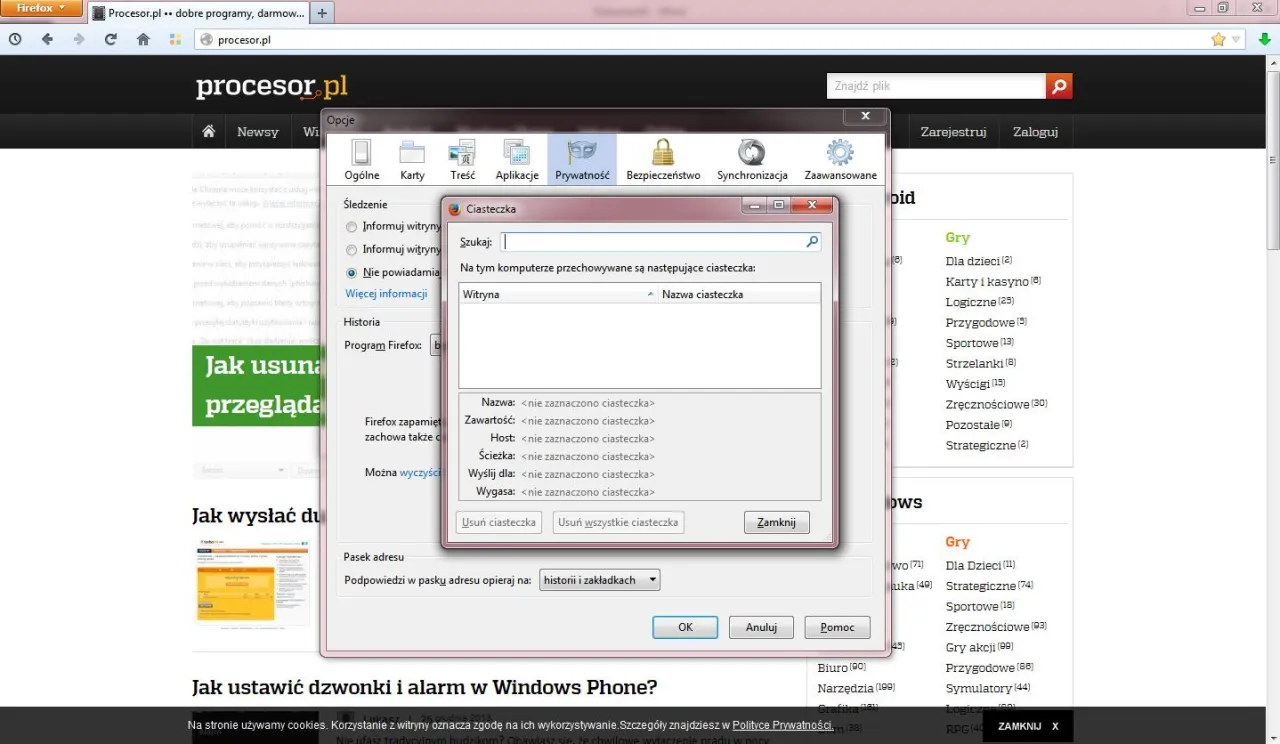Open the Aplikacje options panel

coord(517,157)
